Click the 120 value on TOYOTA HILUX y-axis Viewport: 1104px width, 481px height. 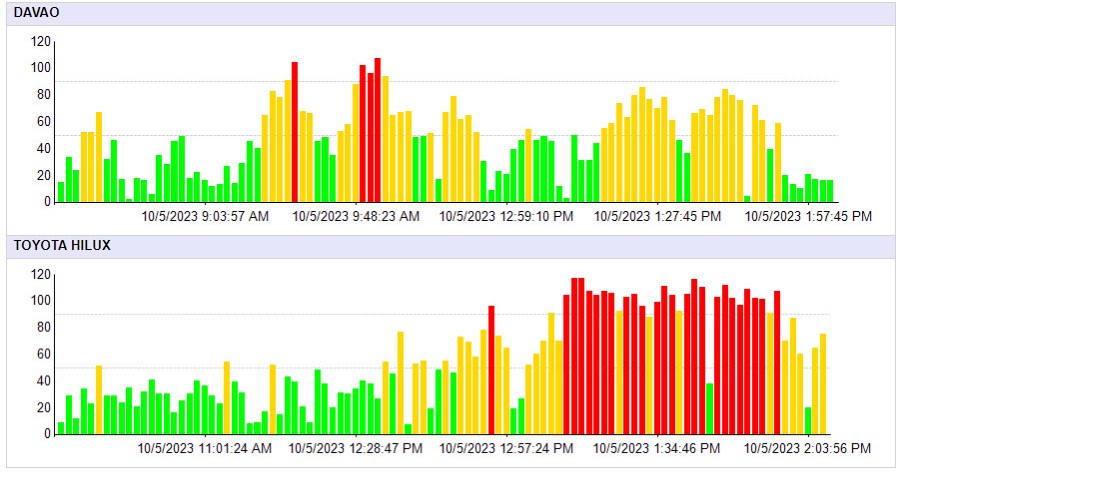pos(42,275)
